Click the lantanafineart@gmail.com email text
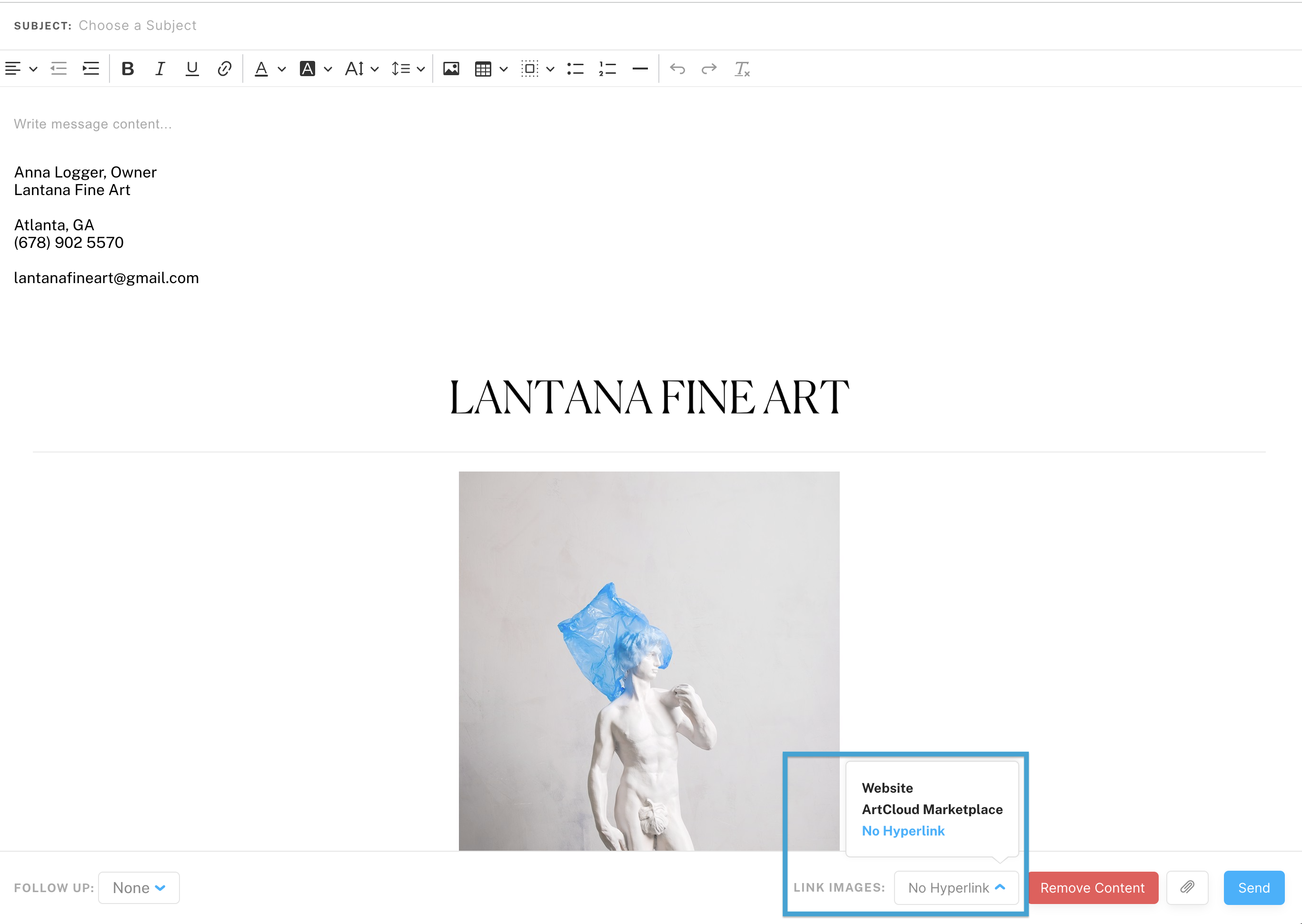Screen dimensions: 1302x924 pyautogui.click(x=107, y=278)
